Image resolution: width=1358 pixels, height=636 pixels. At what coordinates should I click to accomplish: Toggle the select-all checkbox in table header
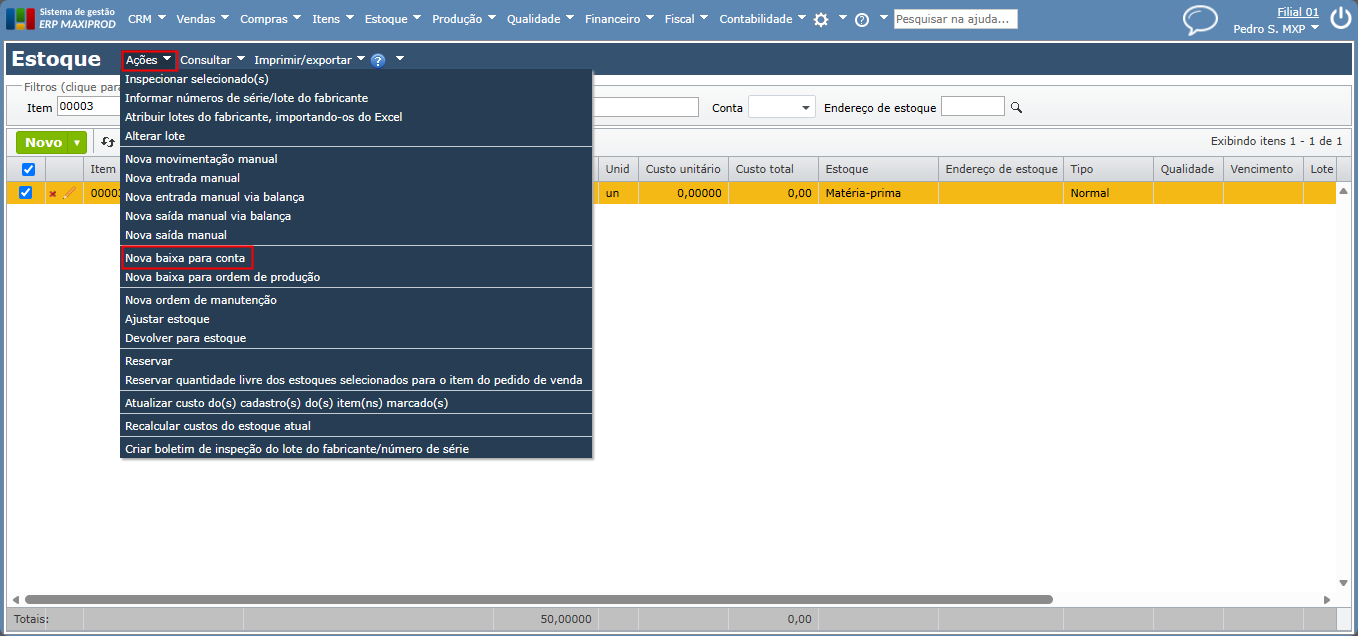[28, 169]
